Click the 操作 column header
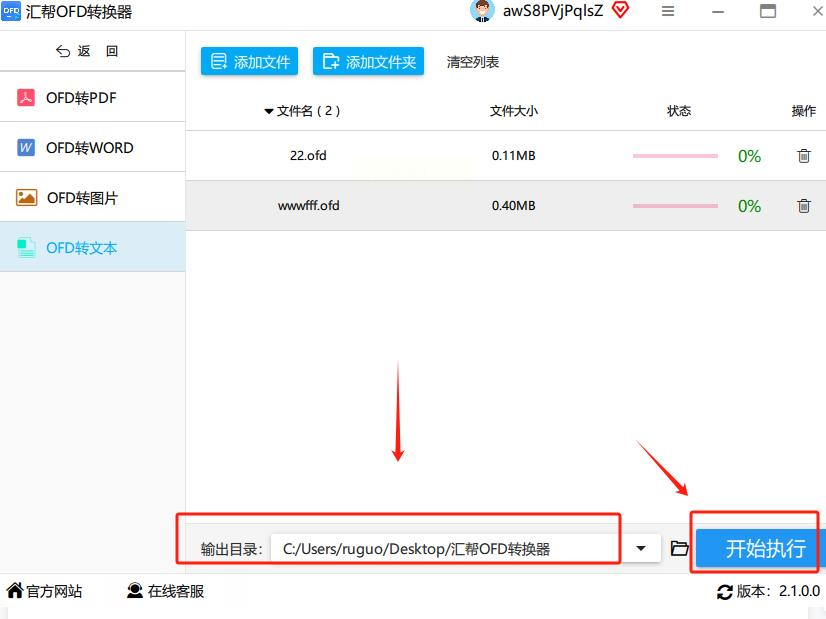The width and height of the screenshot is (826, 619). click(803, 111)
